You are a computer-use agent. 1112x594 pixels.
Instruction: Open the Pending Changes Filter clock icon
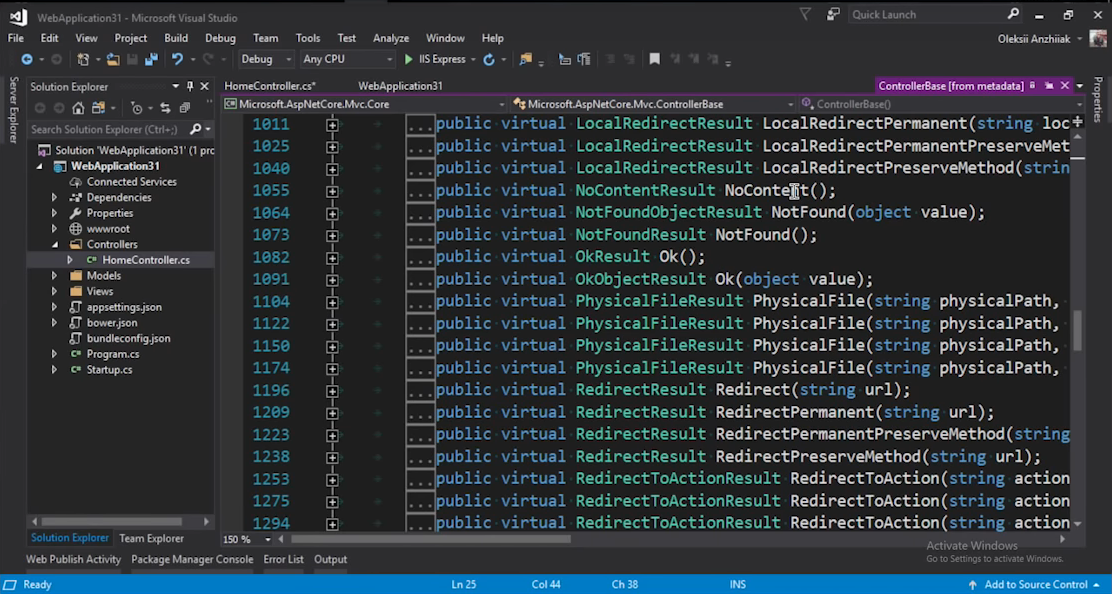click(x=137, y=108)
